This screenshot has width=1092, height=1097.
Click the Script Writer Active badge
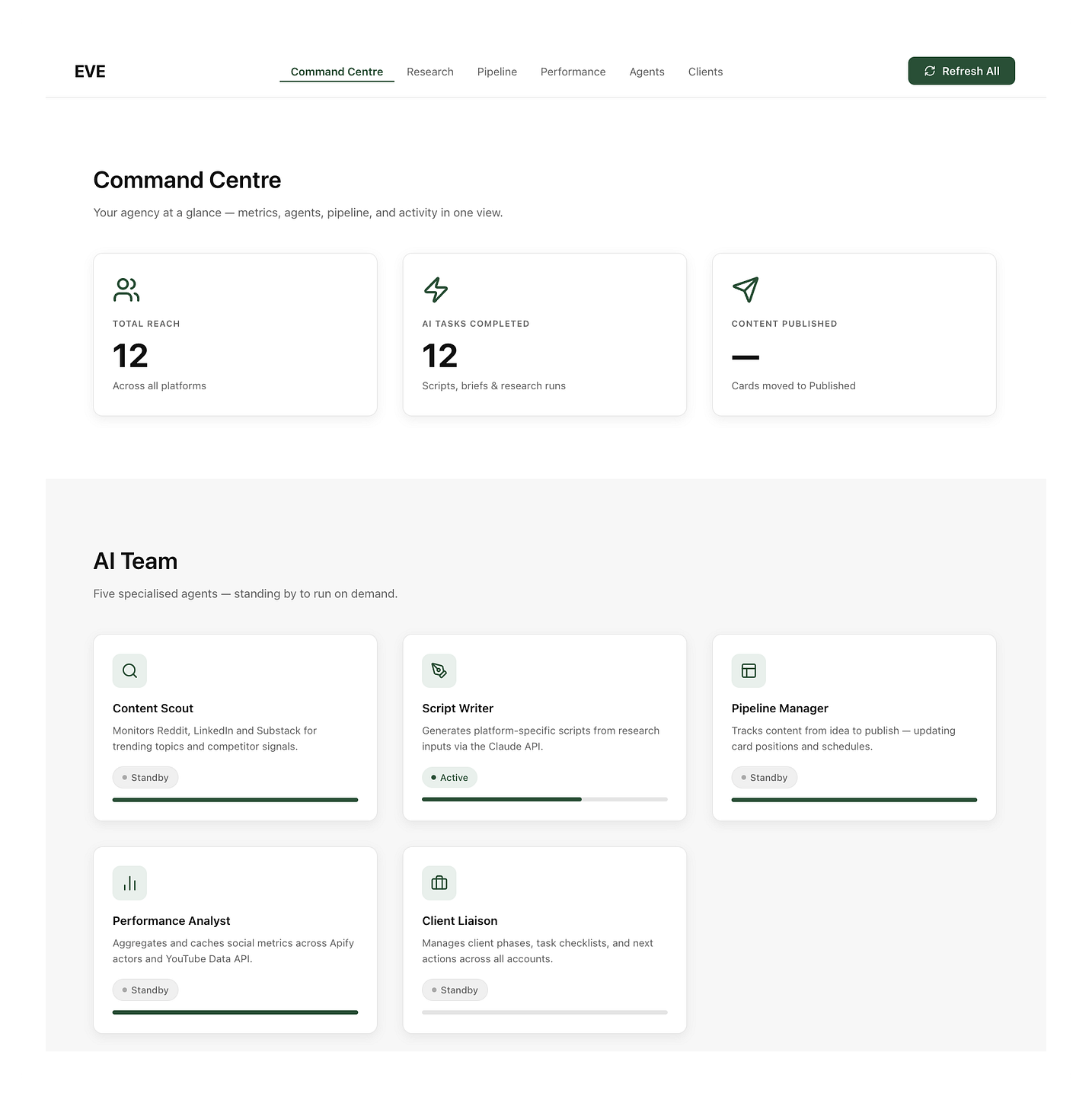click(450, 778)
